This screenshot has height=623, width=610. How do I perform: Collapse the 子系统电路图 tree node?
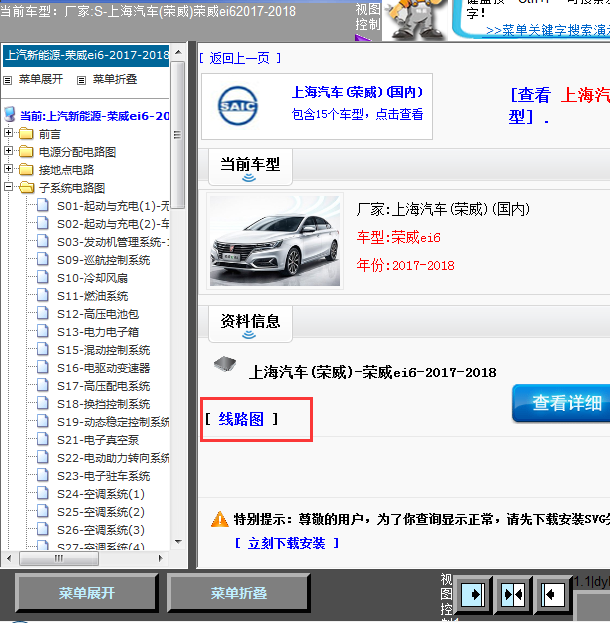click(8, 187)
